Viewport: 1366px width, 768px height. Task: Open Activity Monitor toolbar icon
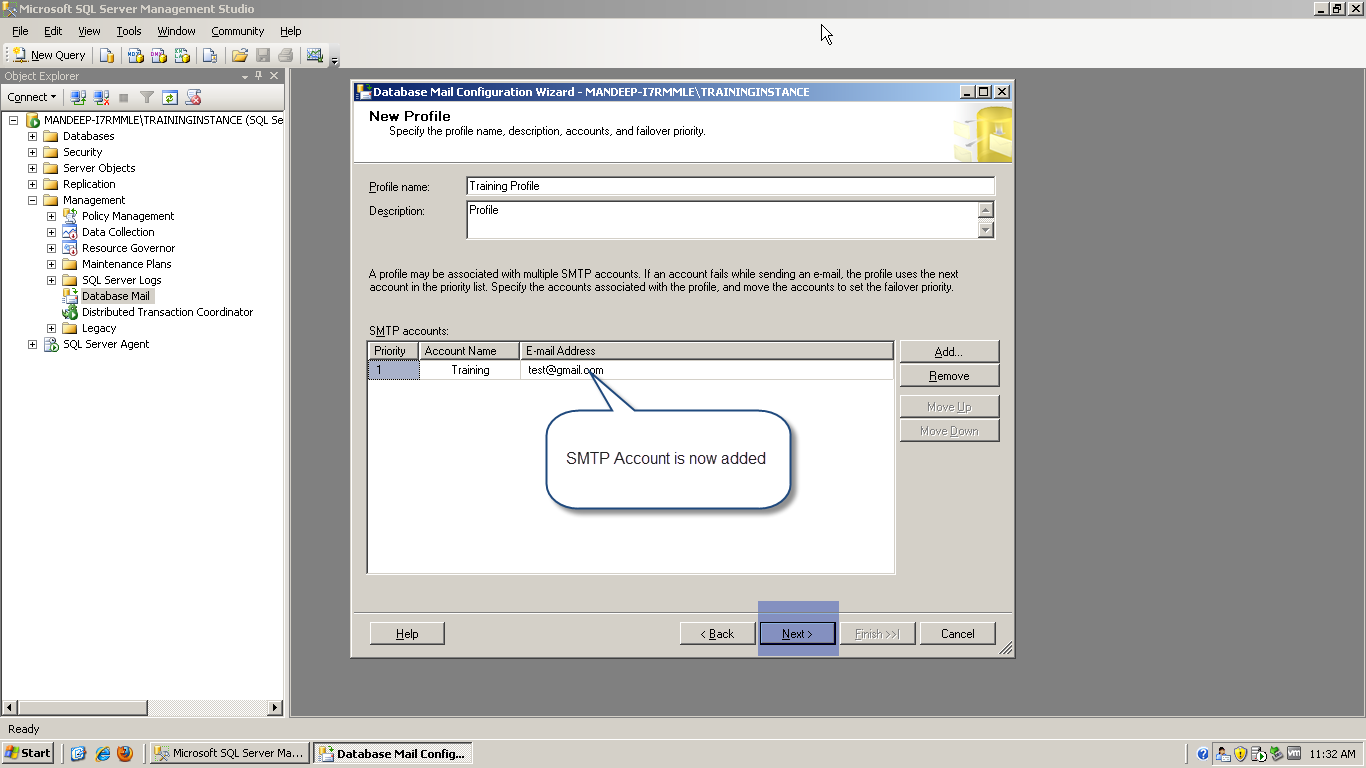click(x=315, y=55)
